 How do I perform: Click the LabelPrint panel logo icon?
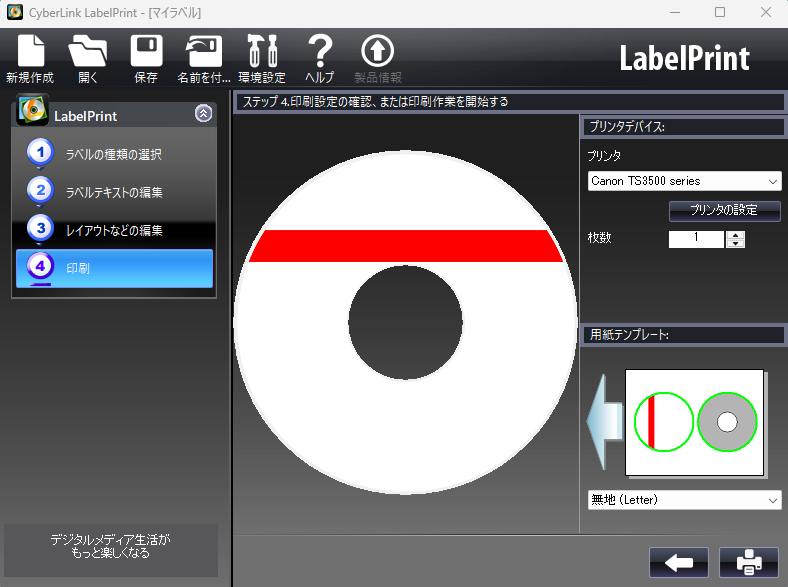(x=32, y=109)
